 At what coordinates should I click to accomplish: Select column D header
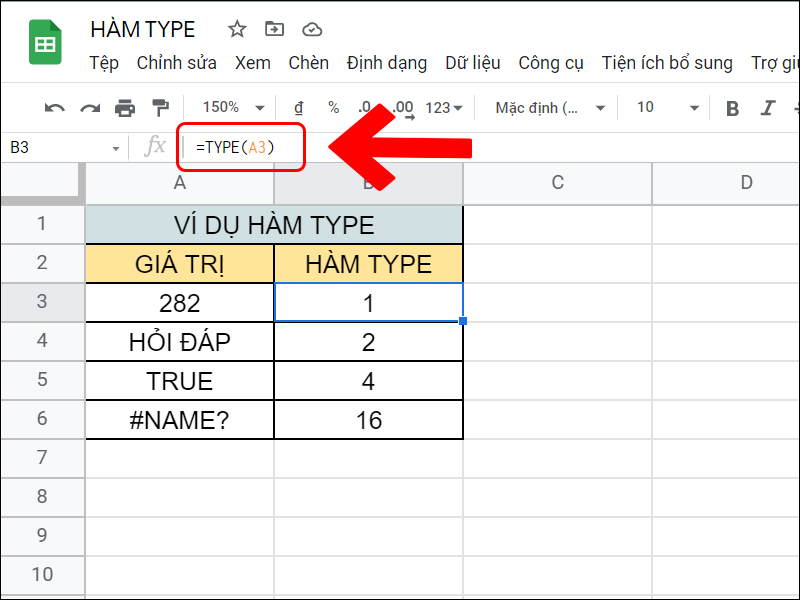pyautogui.click(x=726, y=183)
